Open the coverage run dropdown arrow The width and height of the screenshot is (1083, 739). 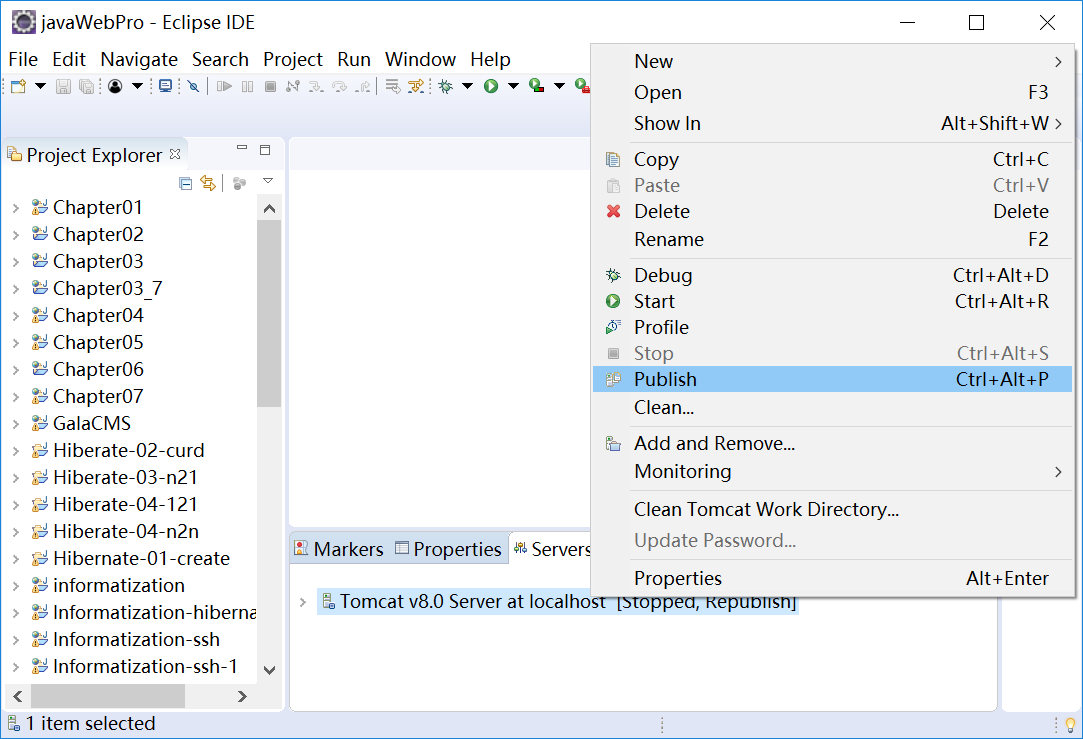tap(559, 86)
